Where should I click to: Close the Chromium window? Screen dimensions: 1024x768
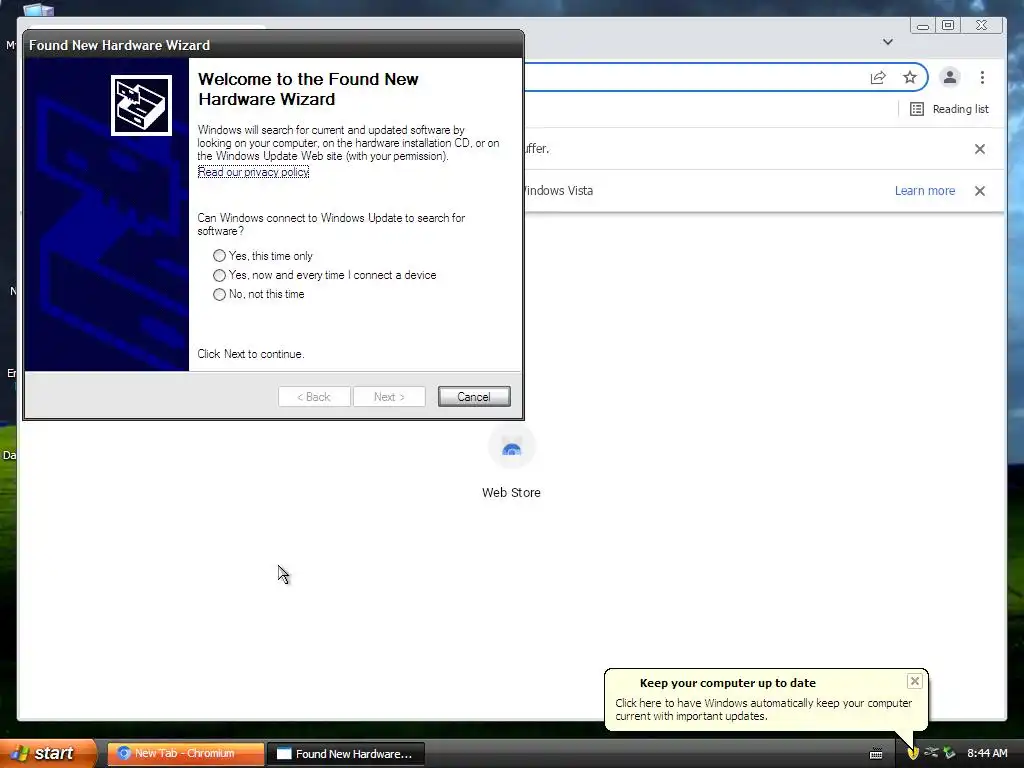[982, 25]
